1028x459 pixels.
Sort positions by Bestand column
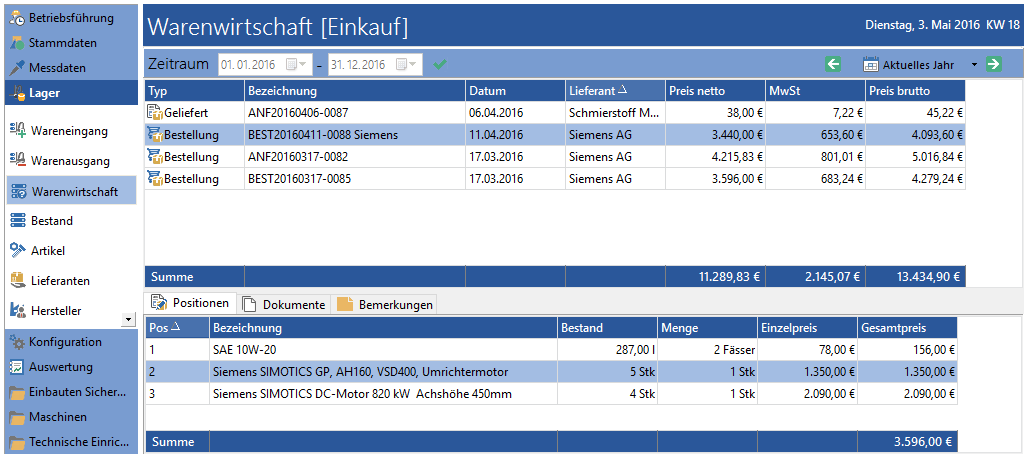(607, 328)
